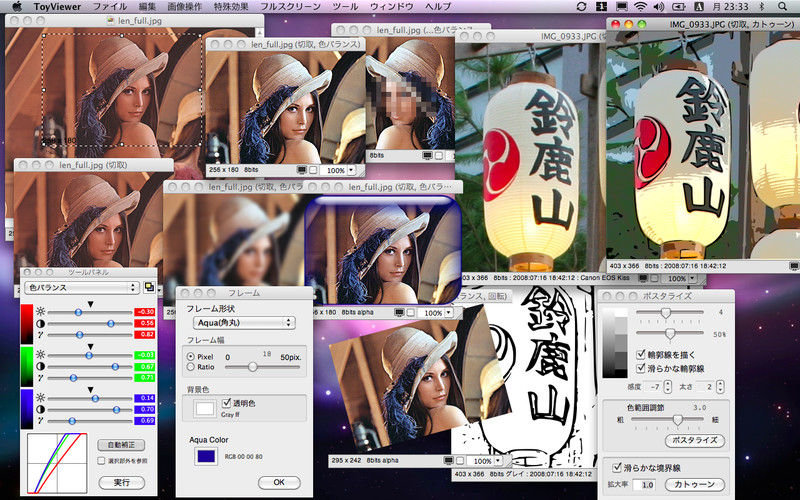
Task: Click the Aqua Color blue swatch
Action: point(206,456)
